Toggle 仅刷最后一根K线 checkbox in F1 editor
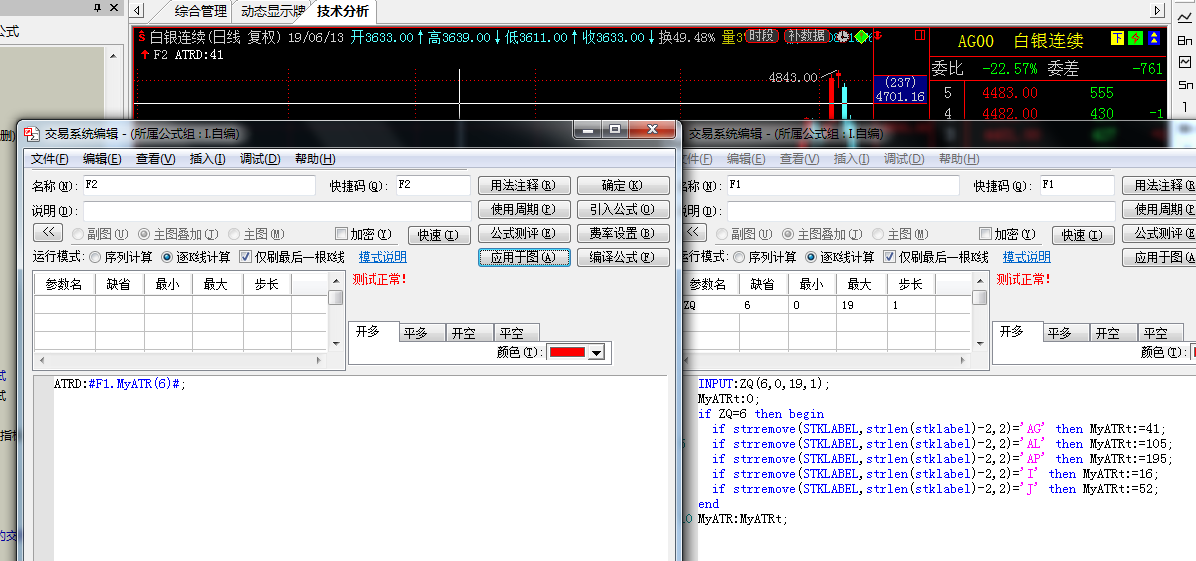This screenshot has width=1196, height=561. point(889,257)
